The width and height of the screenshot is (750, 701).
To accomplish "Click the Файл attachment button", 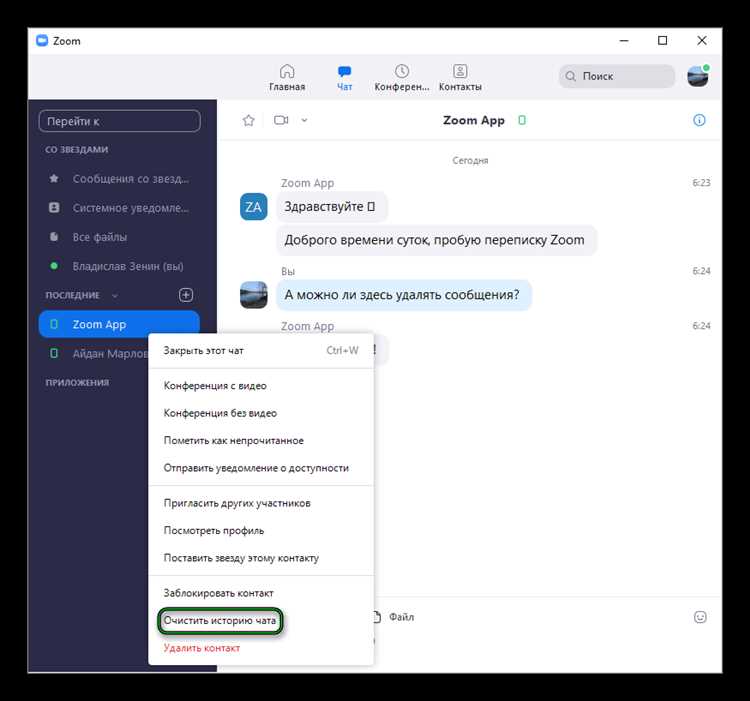I will pyautogui.click(x=394, y=617).
